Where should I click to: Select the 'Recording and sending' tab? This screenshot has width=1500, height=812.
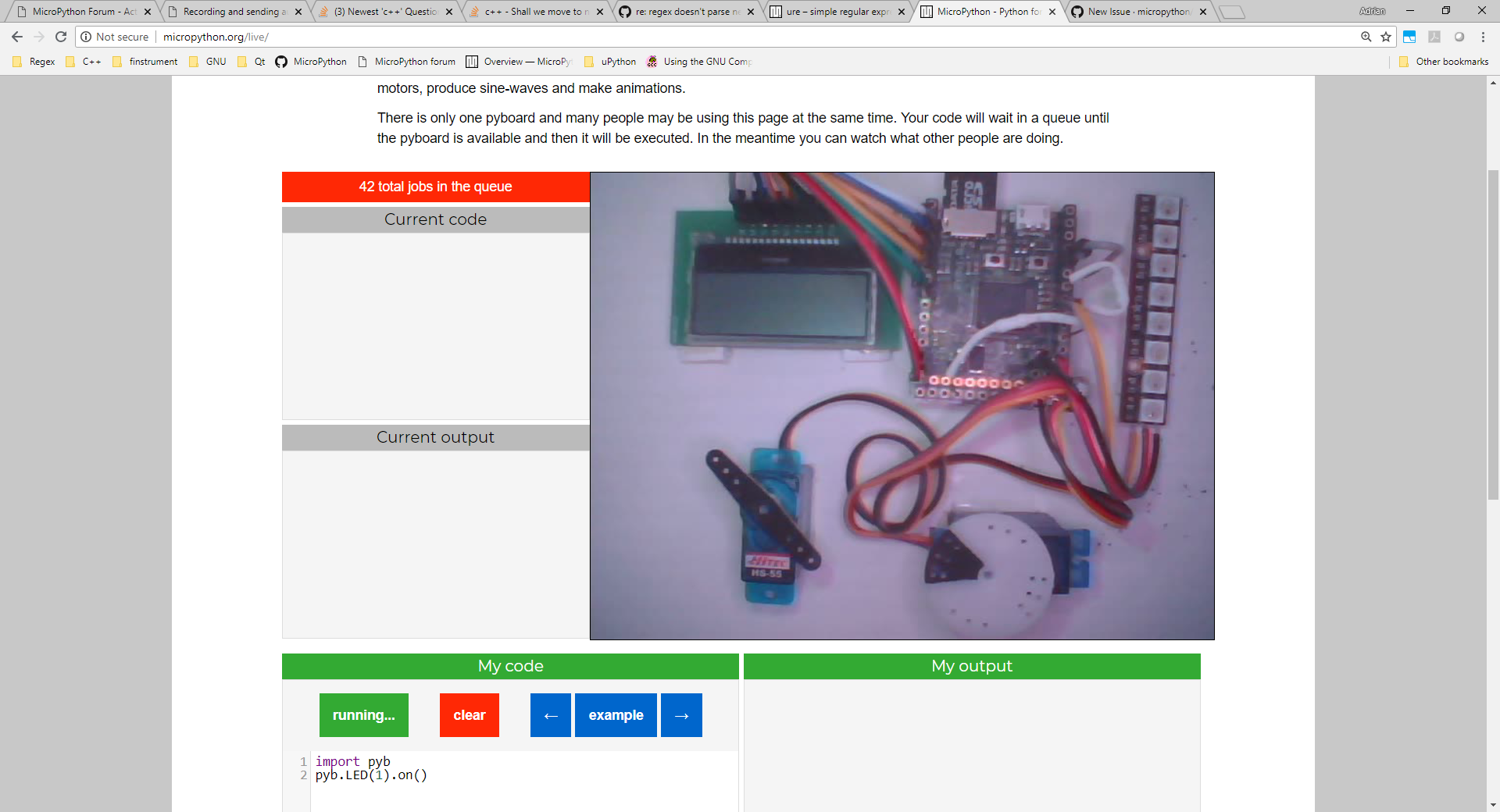[227, 12]
